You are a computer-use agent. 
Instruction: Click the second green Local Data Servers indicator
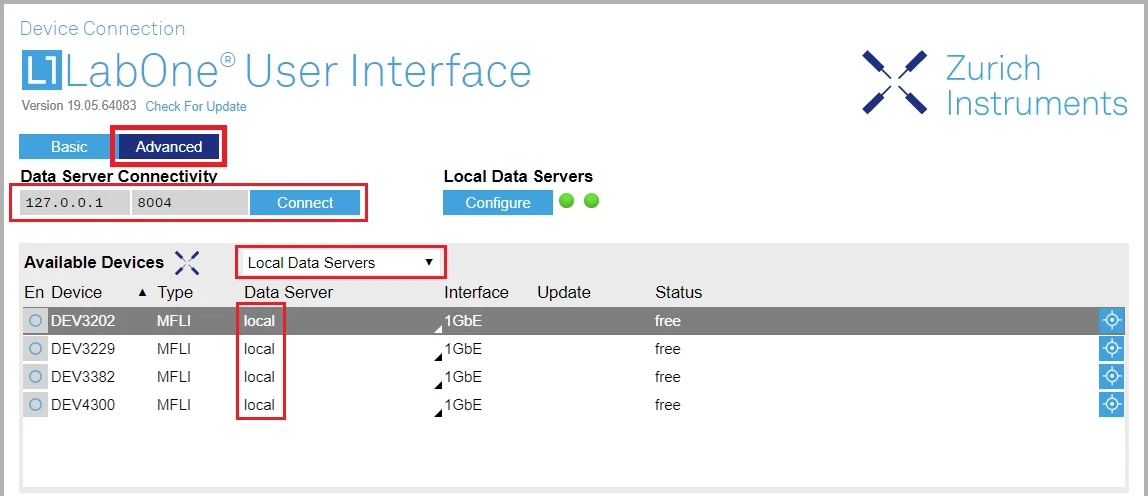(x=592, y=201)
